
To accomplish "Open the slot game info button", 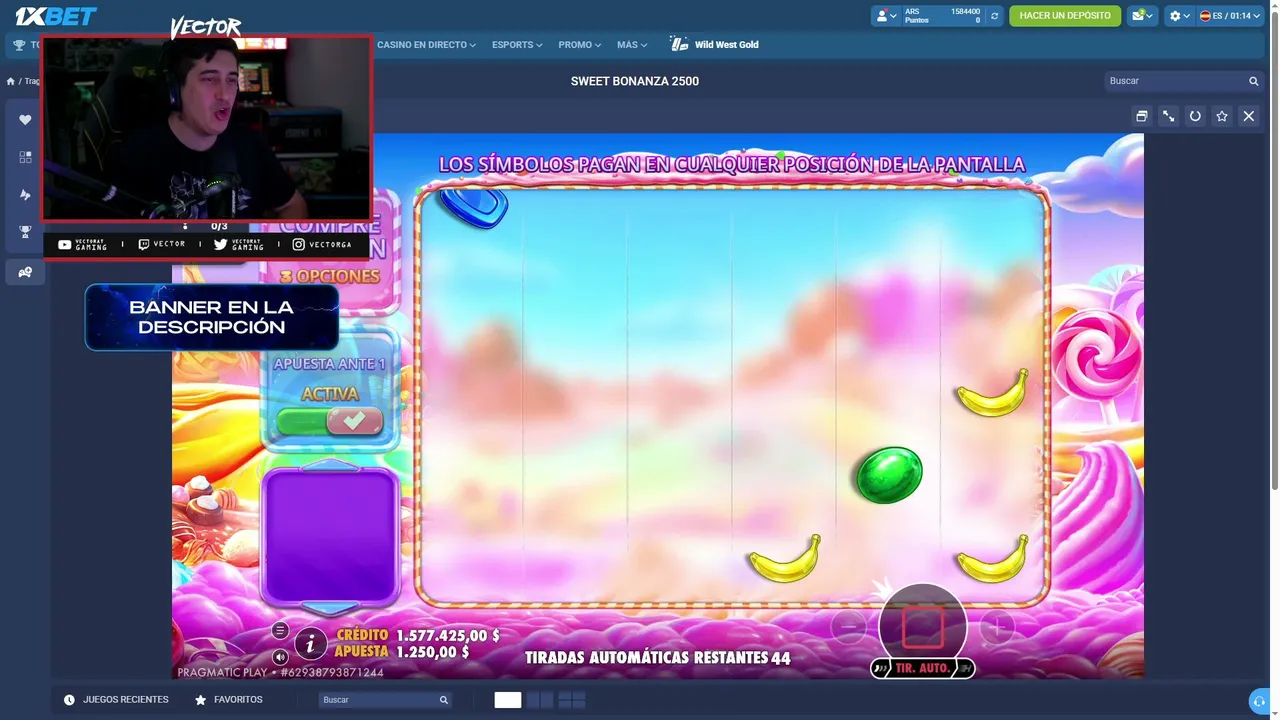I will 311,643.
